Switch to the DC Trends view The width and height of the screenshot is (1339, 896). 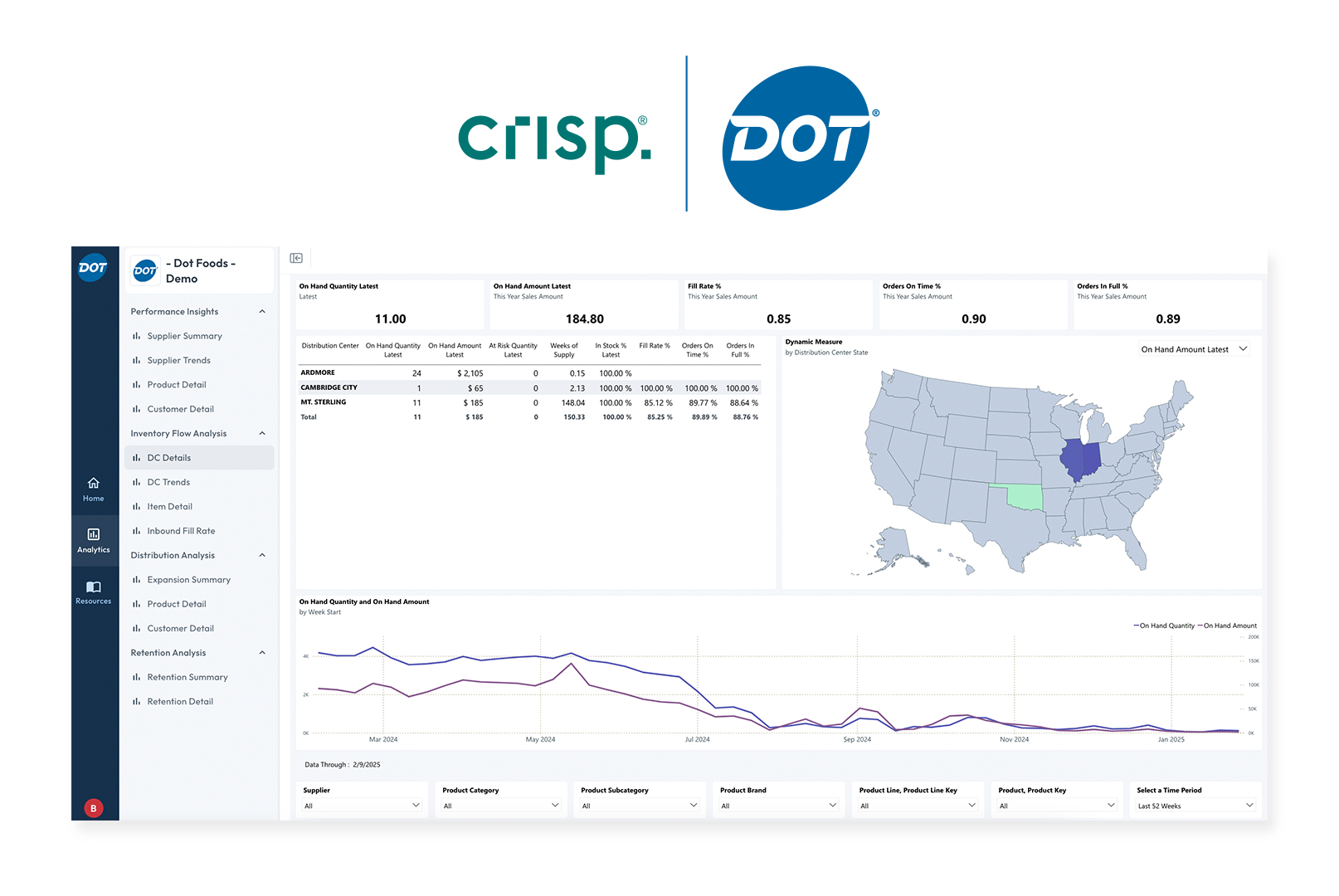[x=169, y=482]
